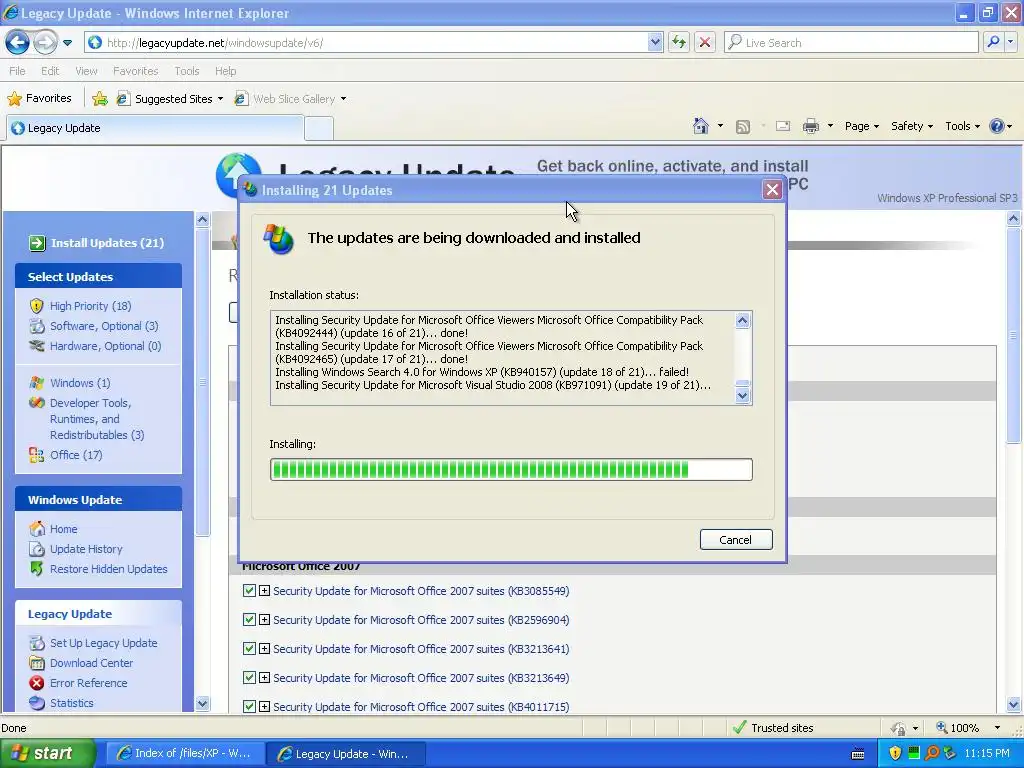Screen dimensions: 1024x768
Task: Expand details for KB3213649 update
Action: coord(264,677)
